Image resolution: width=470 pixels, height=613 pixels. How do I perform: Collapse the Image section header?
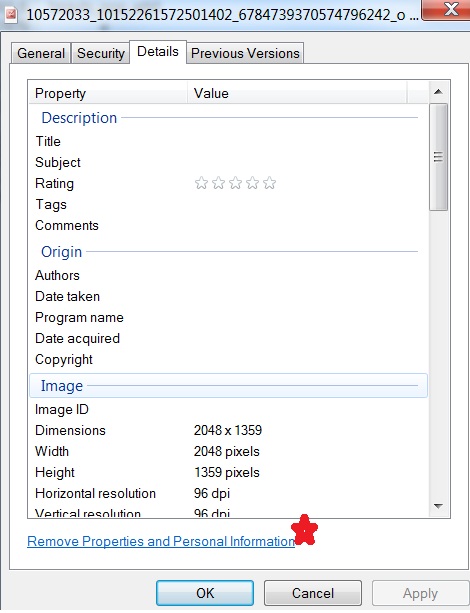click(229, 386)
